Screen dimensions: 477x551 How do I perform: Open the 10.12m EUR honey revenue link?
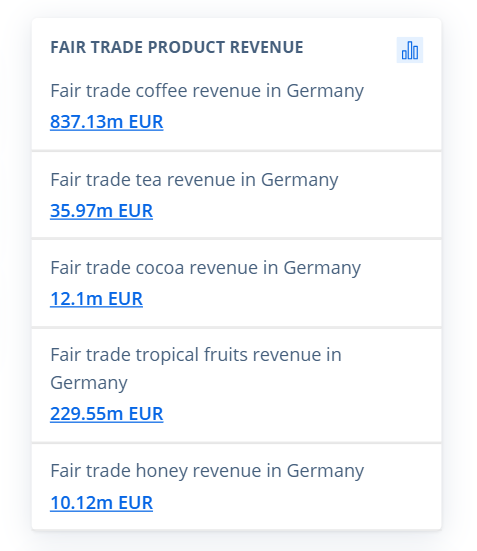point(101,502)
